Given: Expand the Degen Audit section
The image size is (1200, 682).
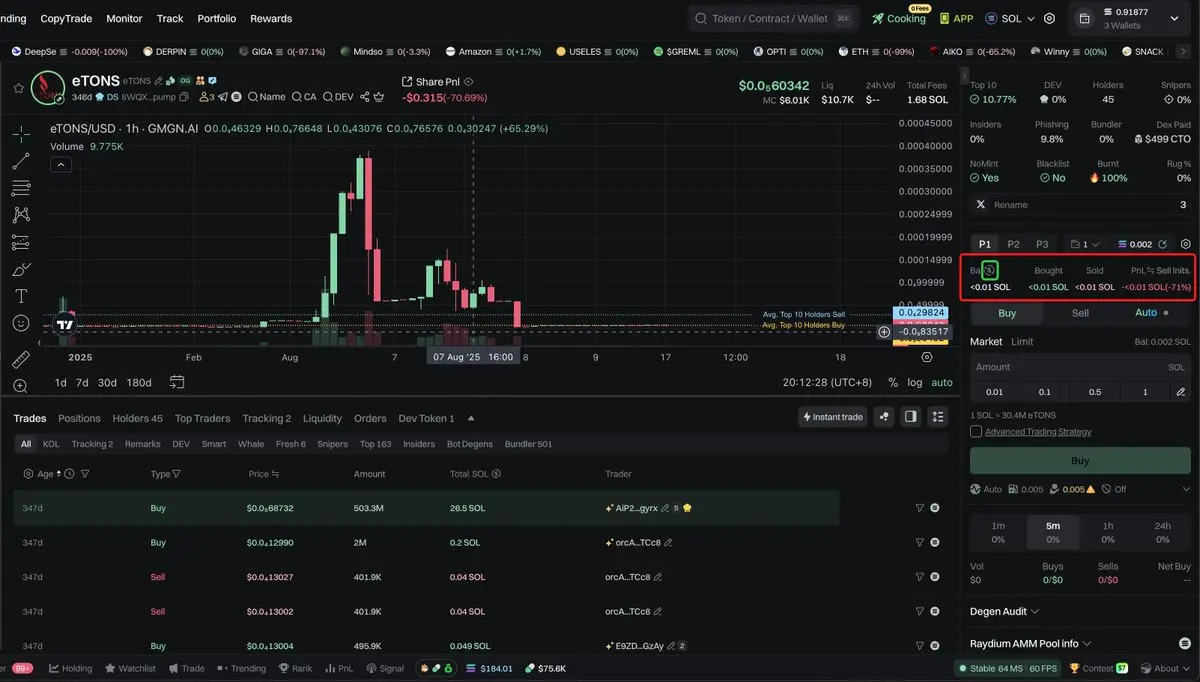Looking at the screenshot, I should coord(1005,611).
